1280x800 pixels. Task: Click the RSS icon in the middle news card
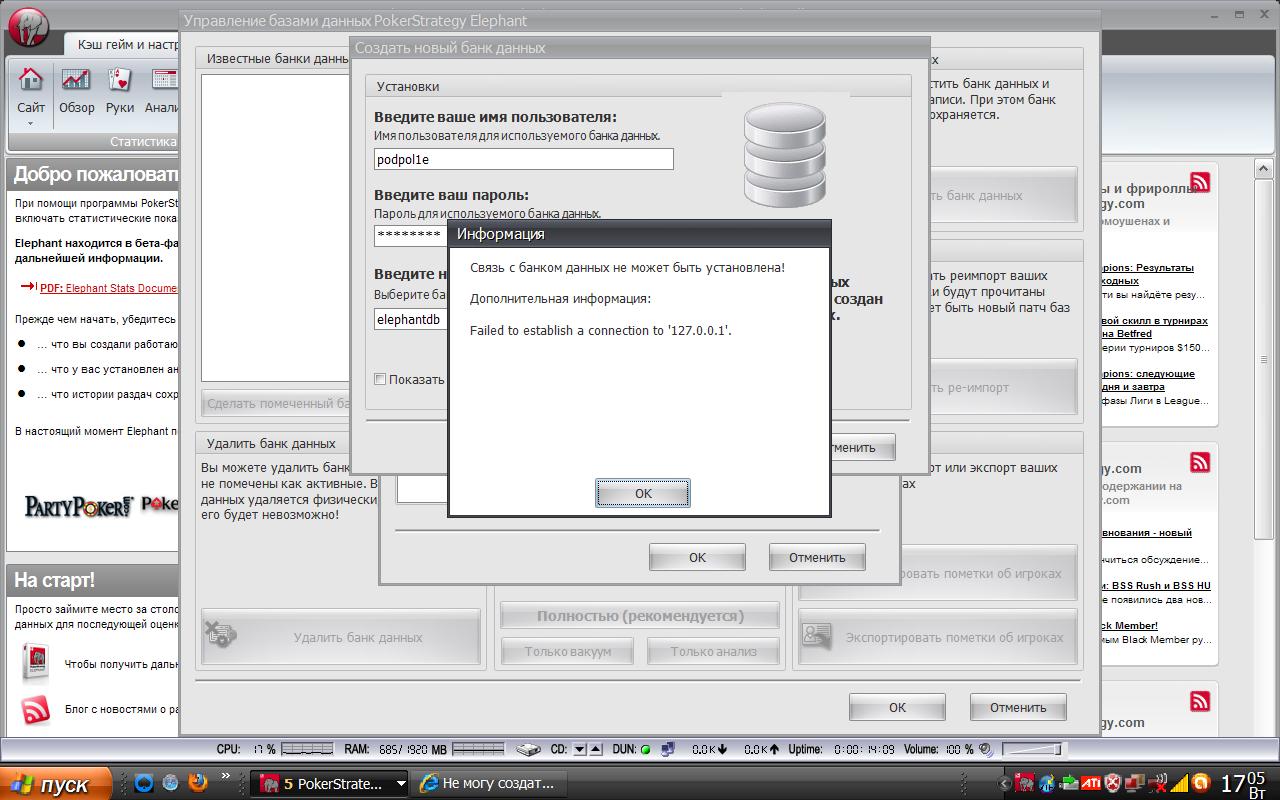tap(1200, 462)
